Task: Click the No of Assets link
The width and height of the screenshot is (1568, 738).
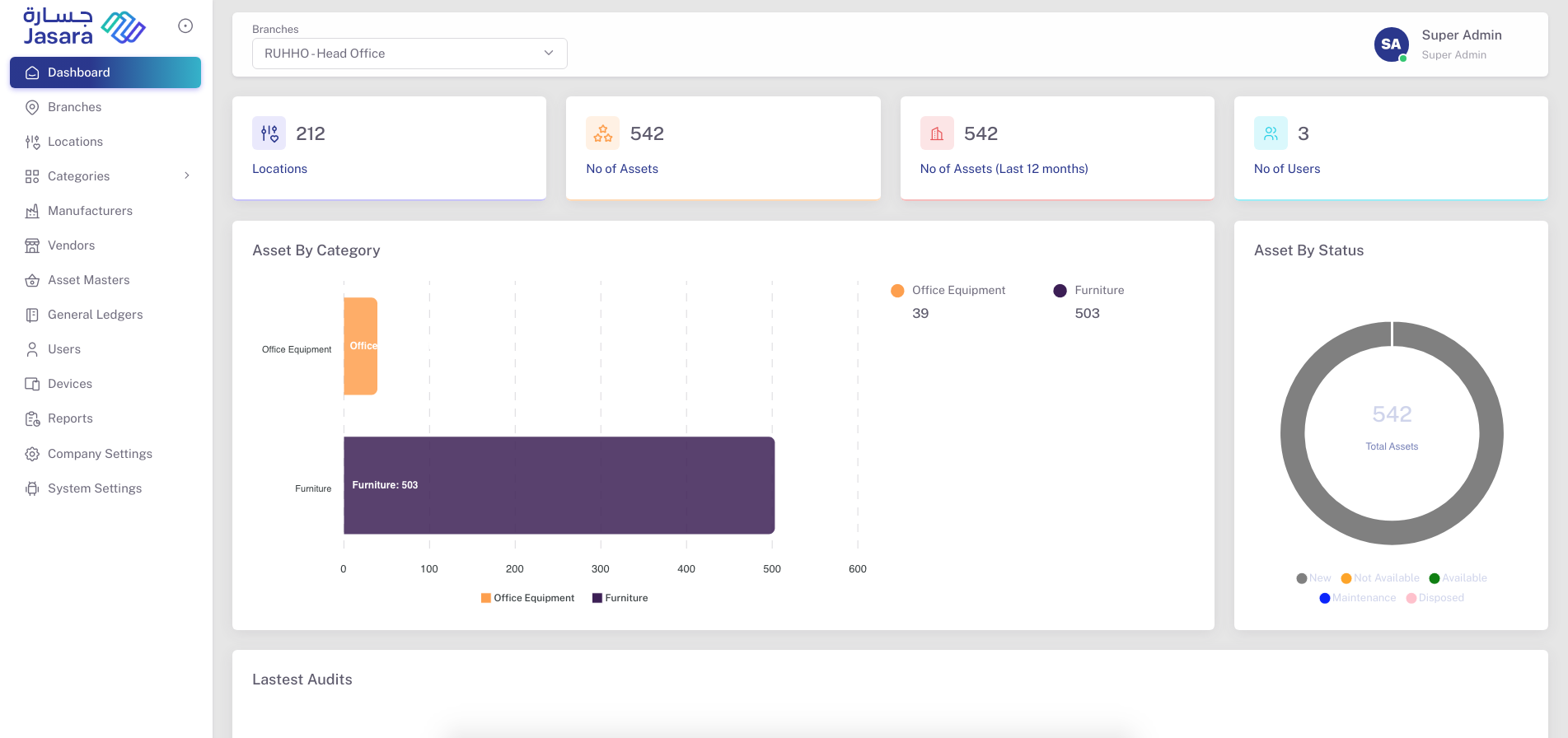Action: coord(621,169)
